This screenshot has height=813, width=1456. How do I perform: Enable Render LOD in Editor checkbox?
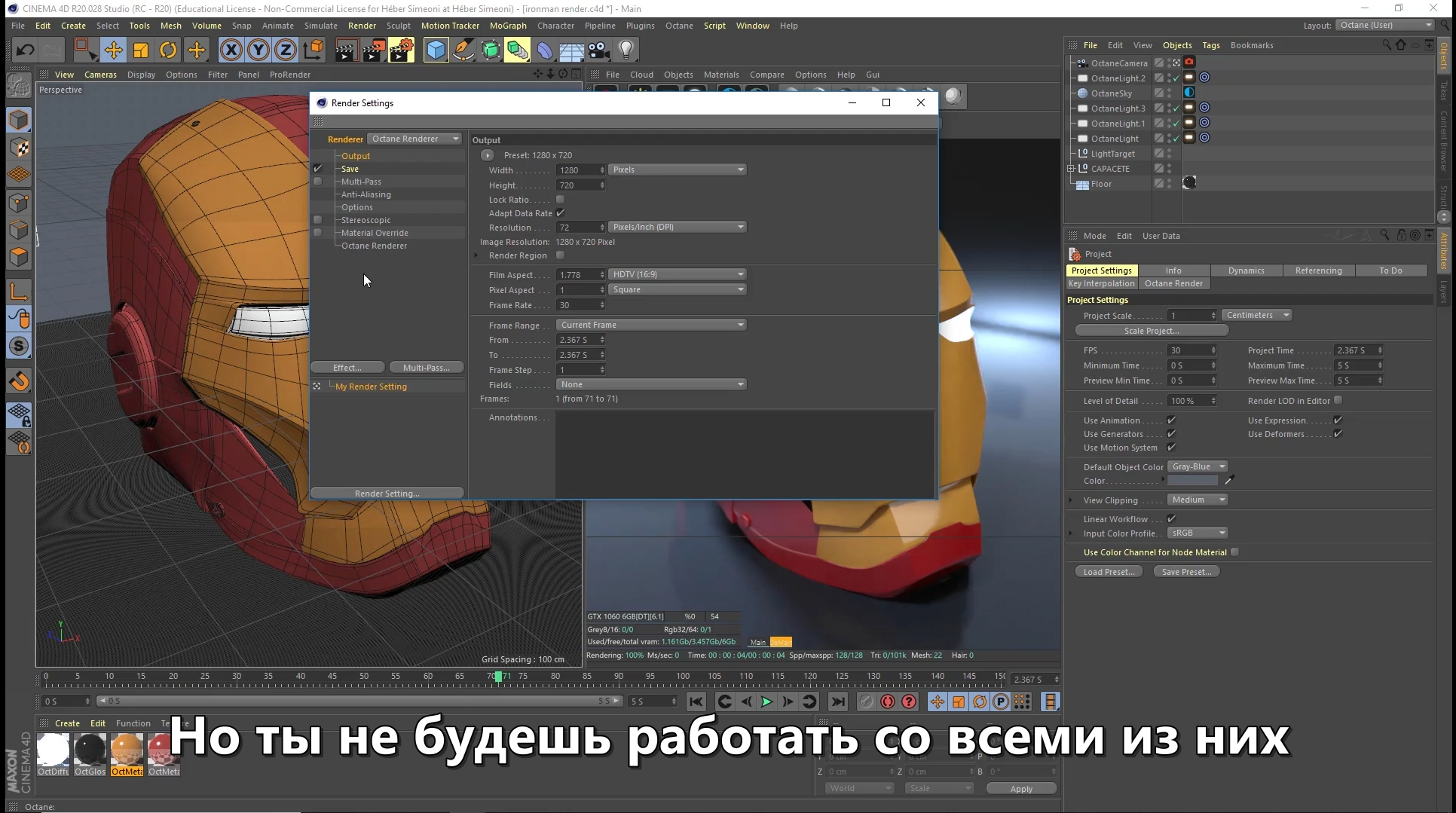(1338, 401)
